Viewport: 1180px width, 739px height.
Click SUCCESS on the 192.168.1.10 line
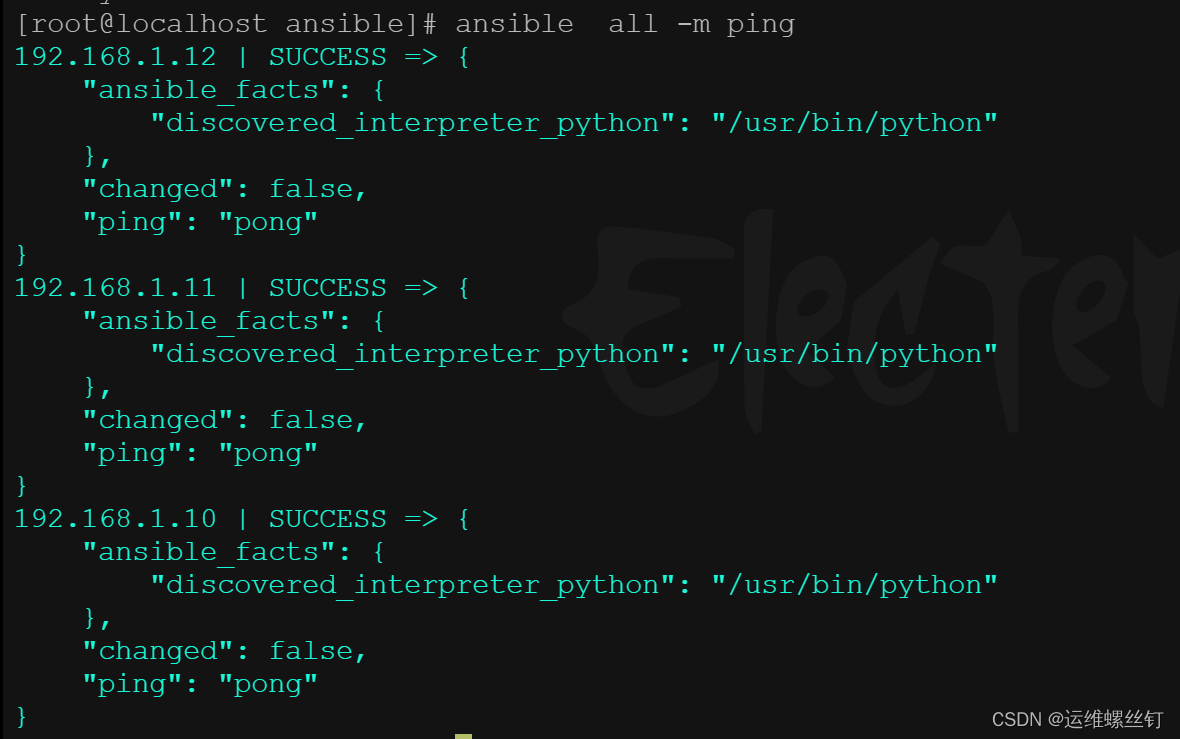[327, 519]
